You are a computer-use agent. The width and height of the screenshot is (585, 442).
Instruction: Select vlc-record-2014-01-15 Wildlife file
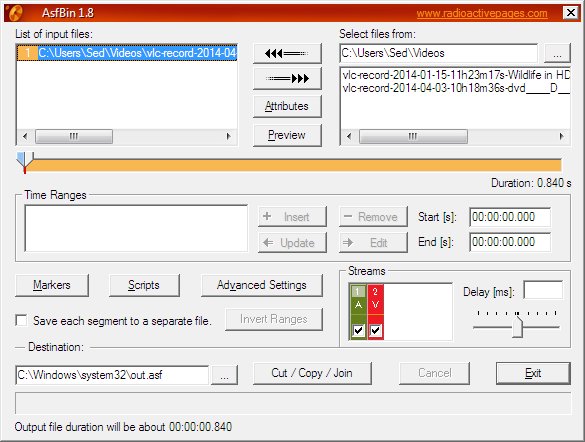click(456, 75)
